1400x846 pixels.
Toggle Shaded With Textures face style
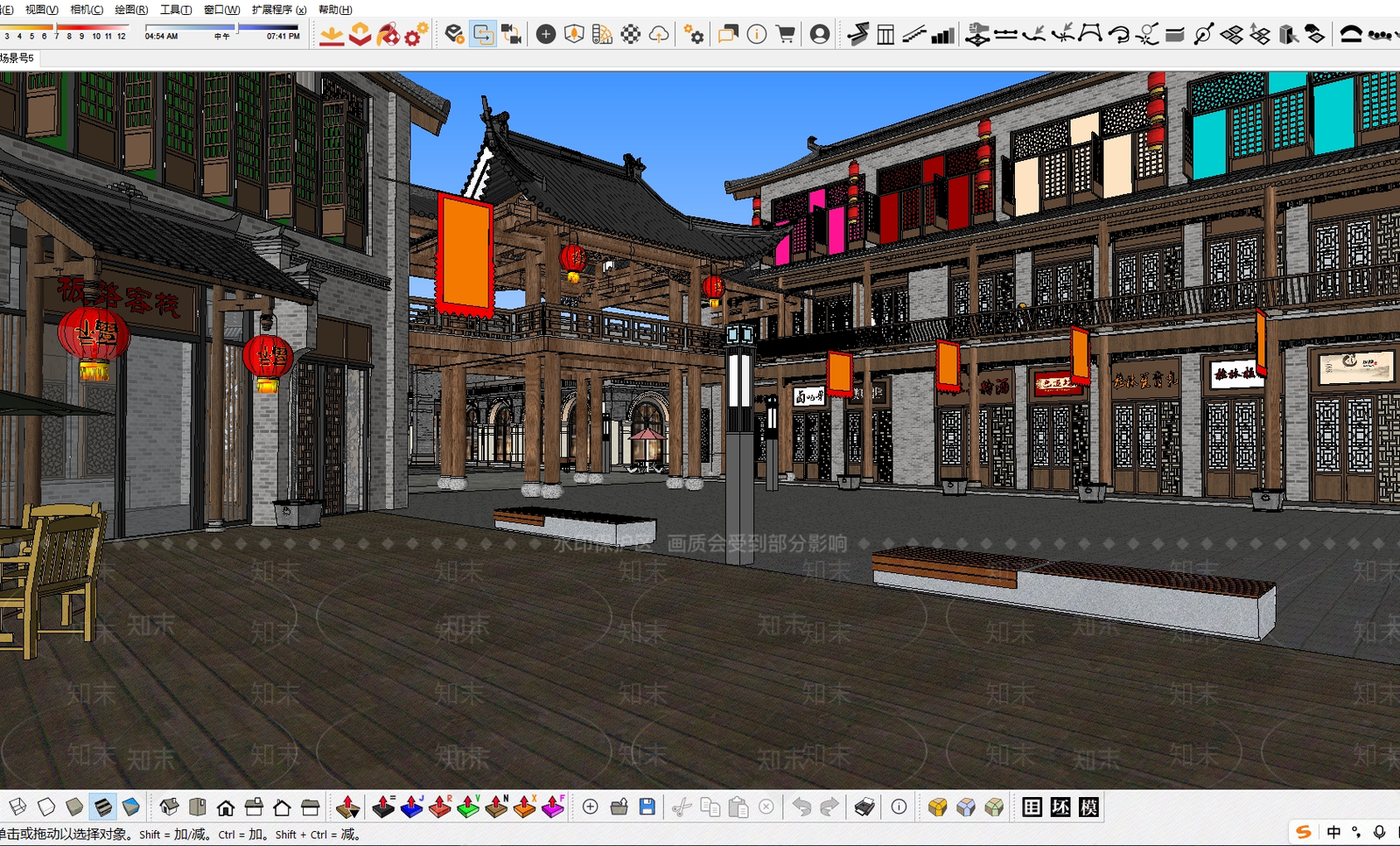[x=102, y=807]
